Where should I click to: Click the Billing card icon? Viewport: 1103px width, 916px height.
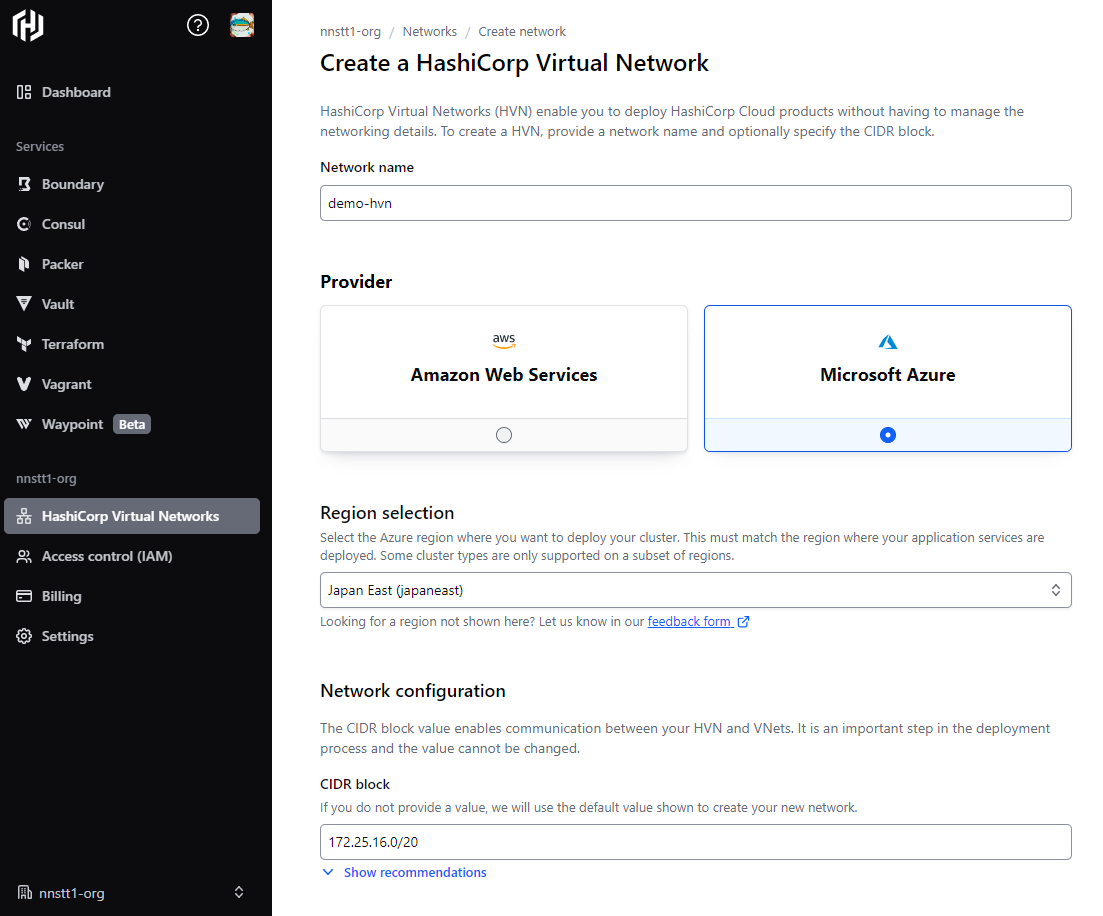[x=24, y=597]
